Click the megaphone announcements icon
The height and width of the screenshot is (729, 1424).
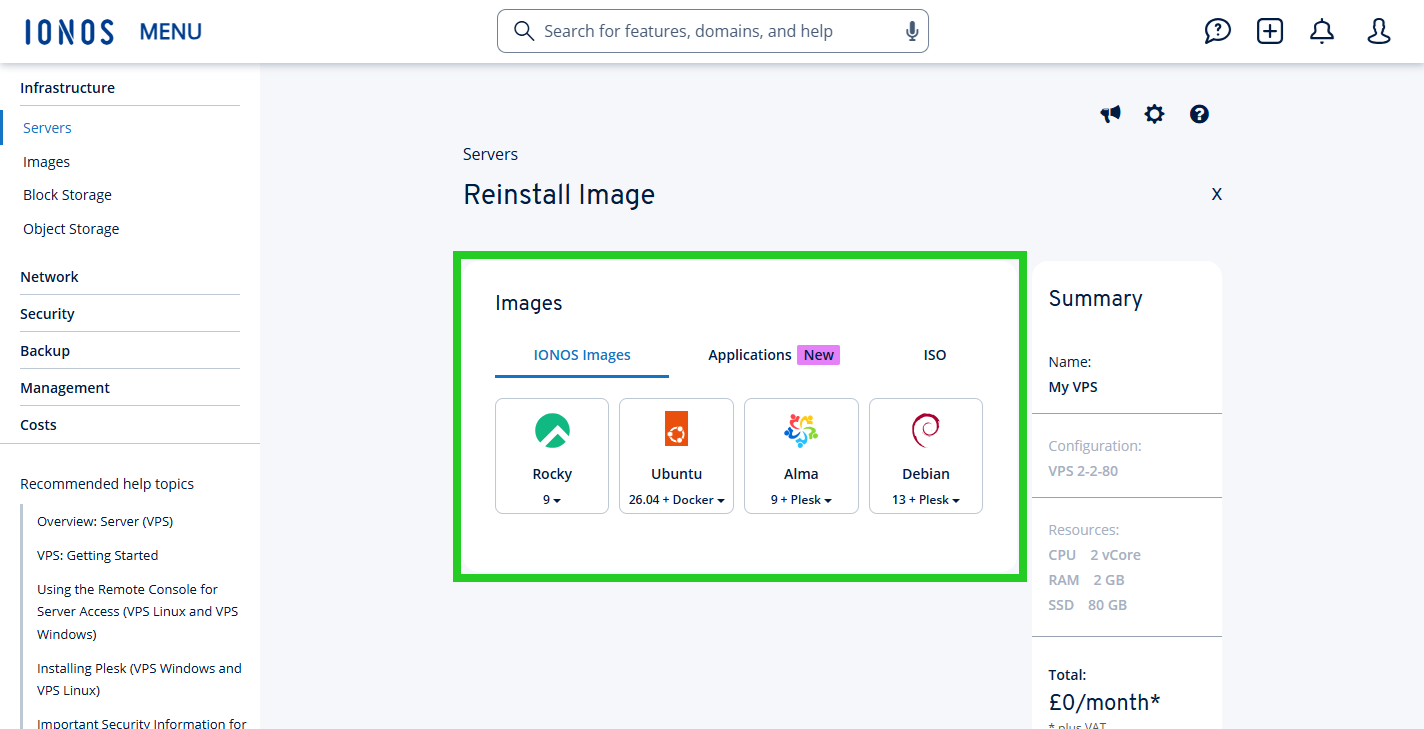[1110, 114]
